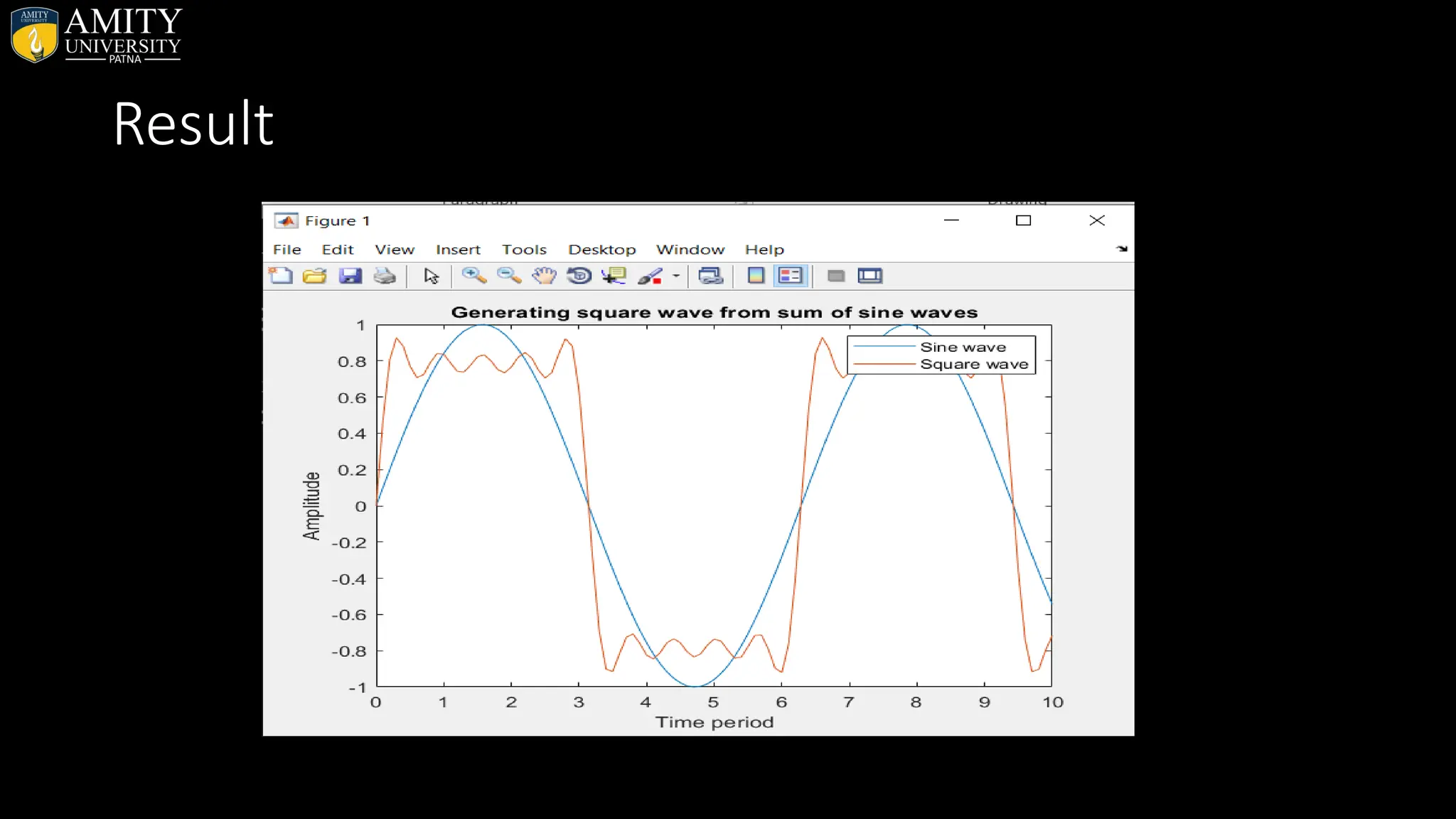Open the Help menu
Screen dimensions: 1456x819
(x=764, y=250)
